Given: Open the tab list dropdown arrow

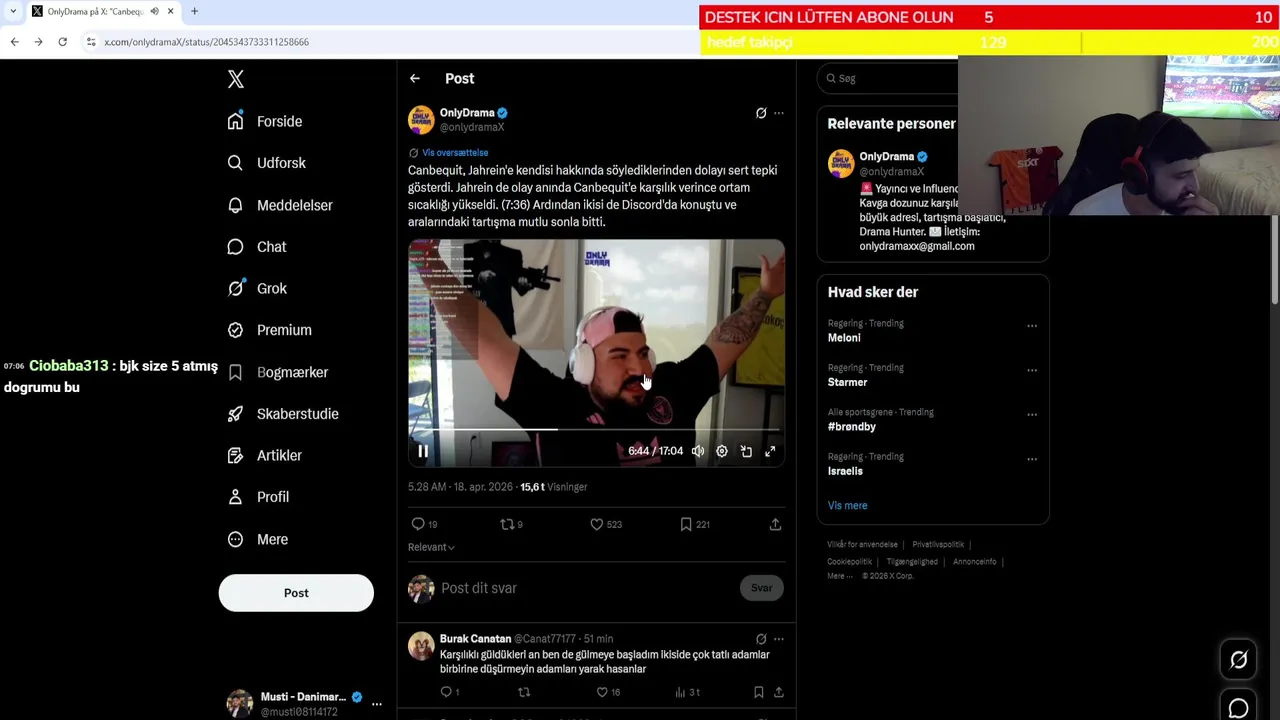Looking at the screenshot, I should tap(13, 11).
